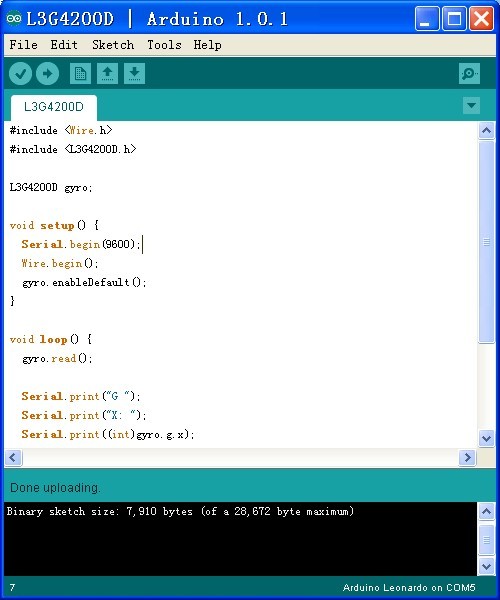The height and width of the screenshot is (600, 500).
Task: Click console scrollbar down arrow
Action: tap(486, 566)
